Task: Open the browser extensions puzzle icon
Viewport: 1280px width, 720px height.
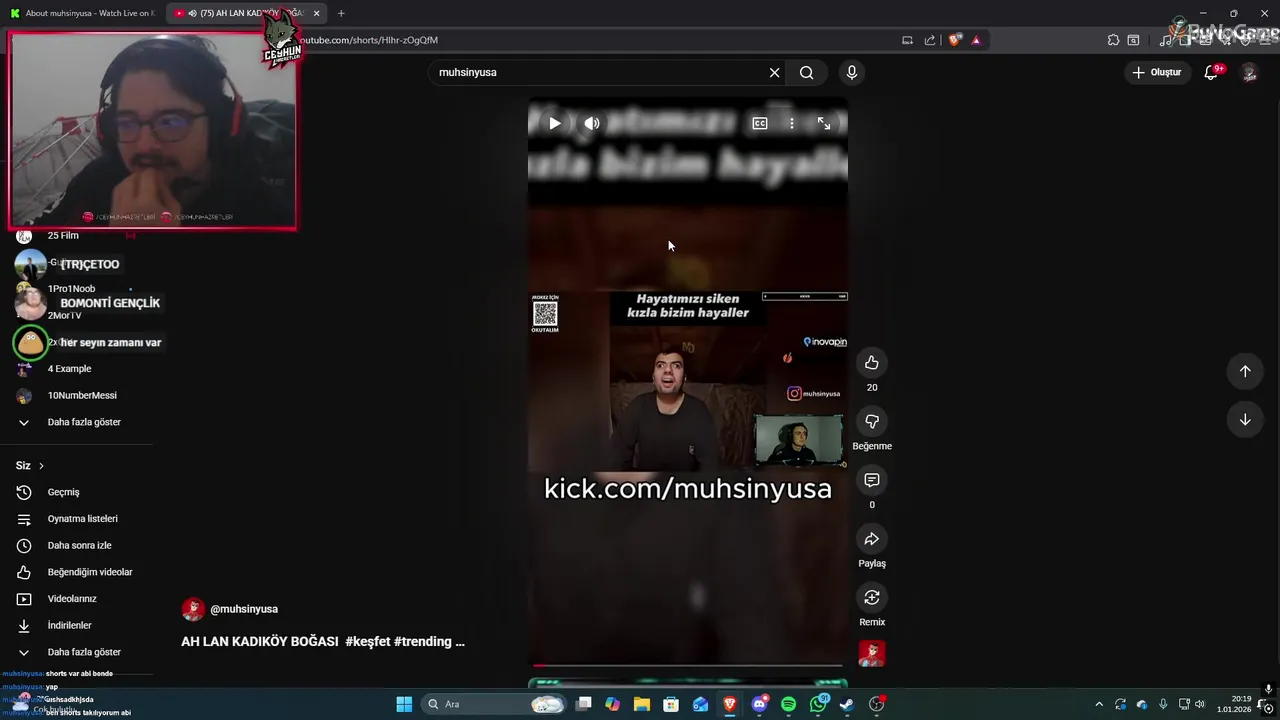Action: pos(1113,40)
